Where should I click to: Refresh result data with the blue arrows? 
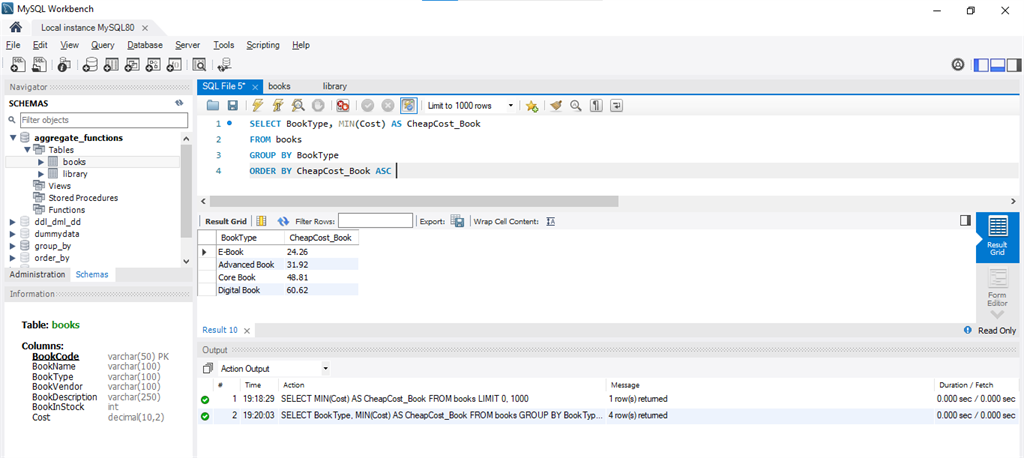(x=283, y=221)
